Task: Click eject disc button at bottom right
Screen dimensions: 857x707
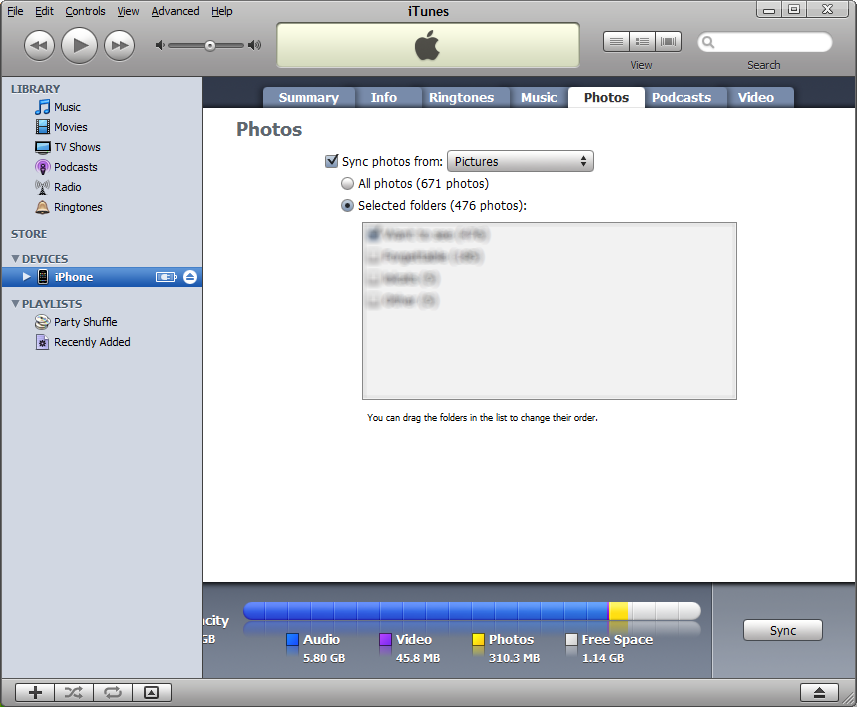Action: pyautogui.click(x=819, y=692)
